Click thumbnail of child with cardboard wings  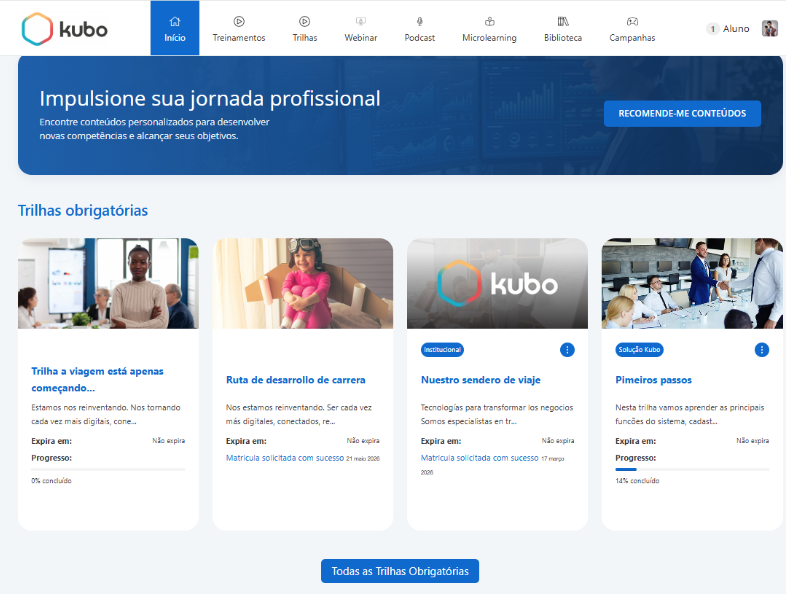click(x=303, y=283)
